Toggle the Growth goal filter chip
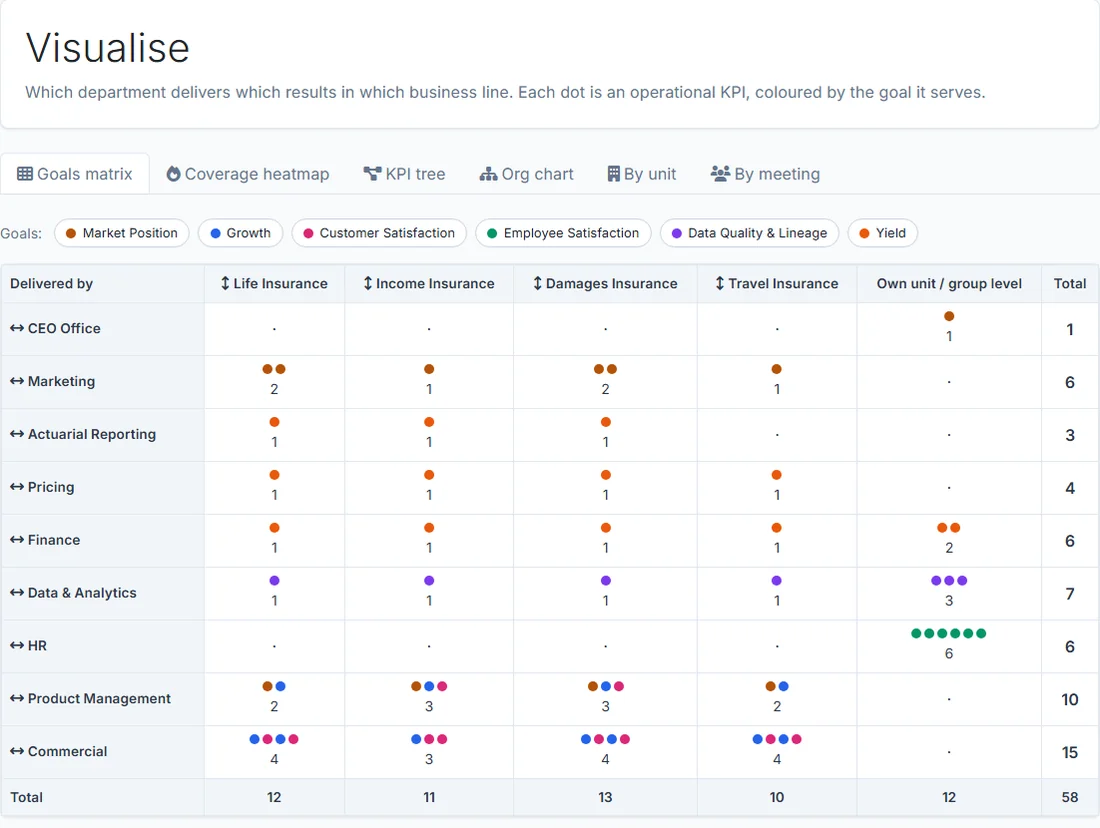 point(240,233)
